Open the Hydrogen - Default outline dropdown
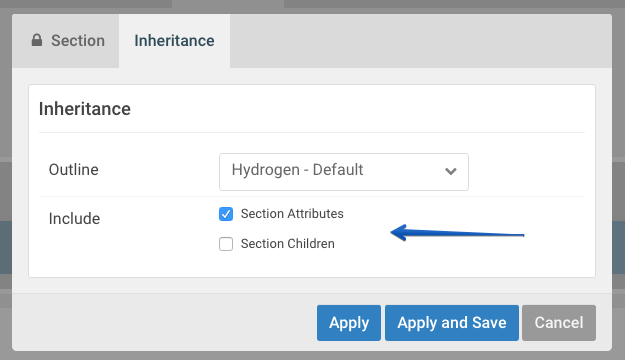625x360 pixels. pos(344,172)
